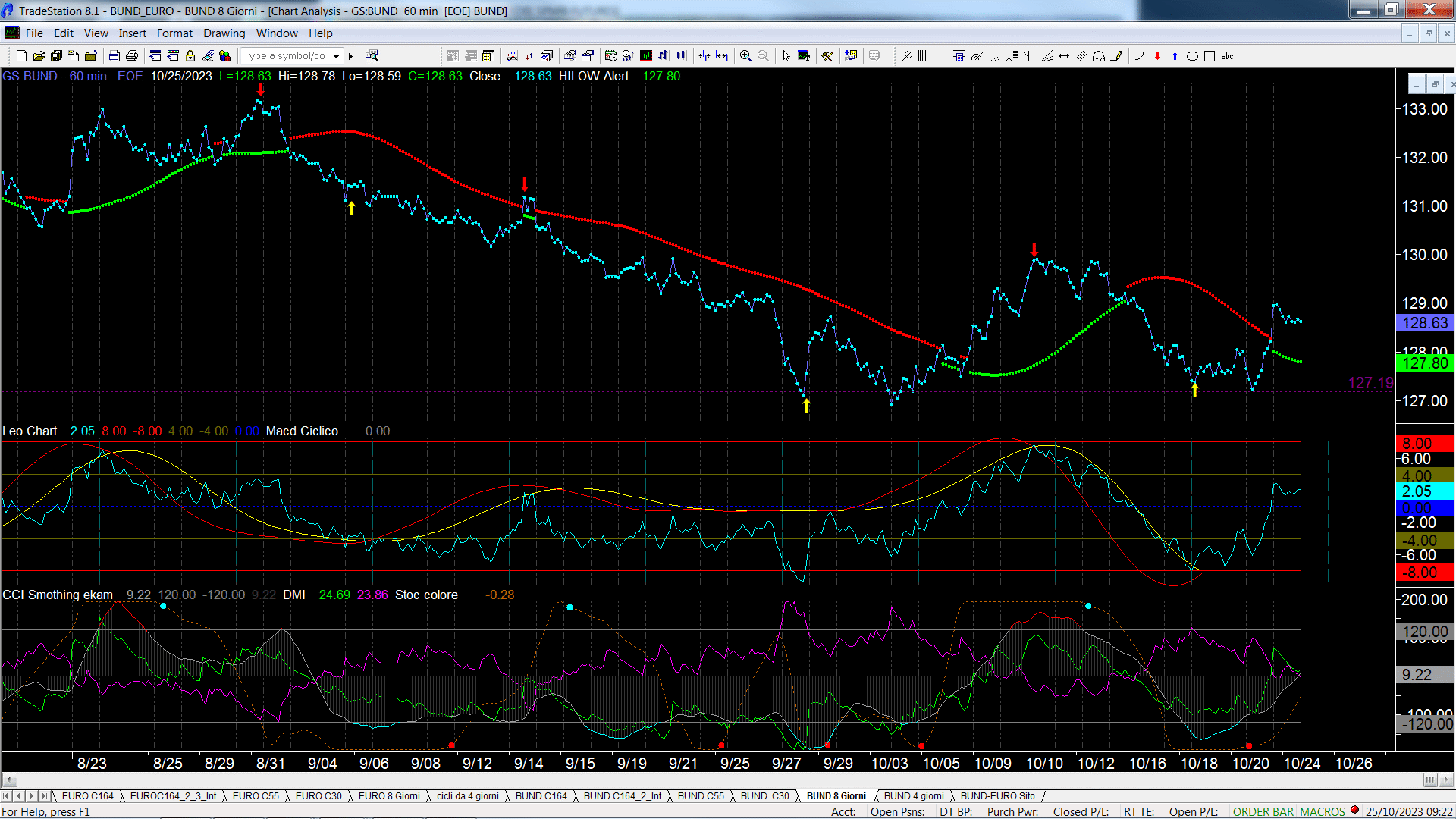Click the decrease bar spacing icon
This screenshot has height=819, width=1456.
tap(704, 56)
